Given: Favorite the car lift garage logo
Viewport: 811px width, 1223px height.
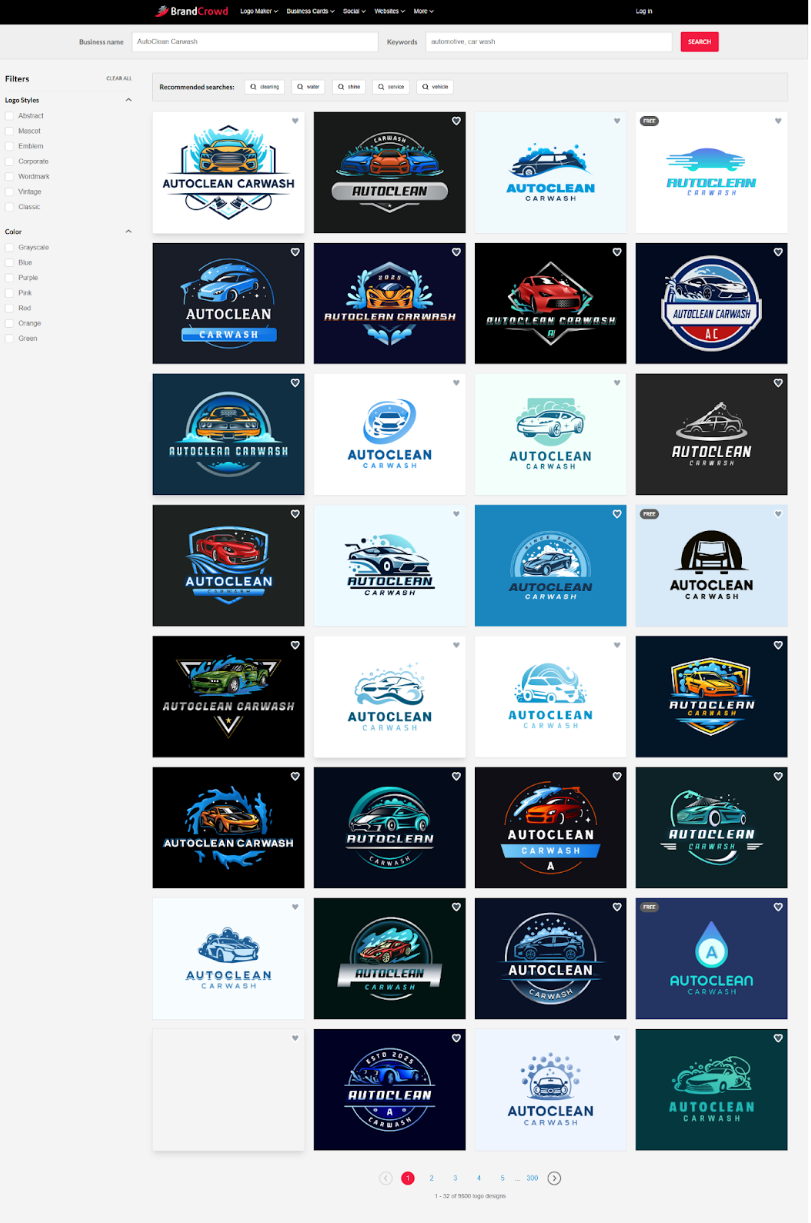Looking at the screenshot, I should [778, 514].
